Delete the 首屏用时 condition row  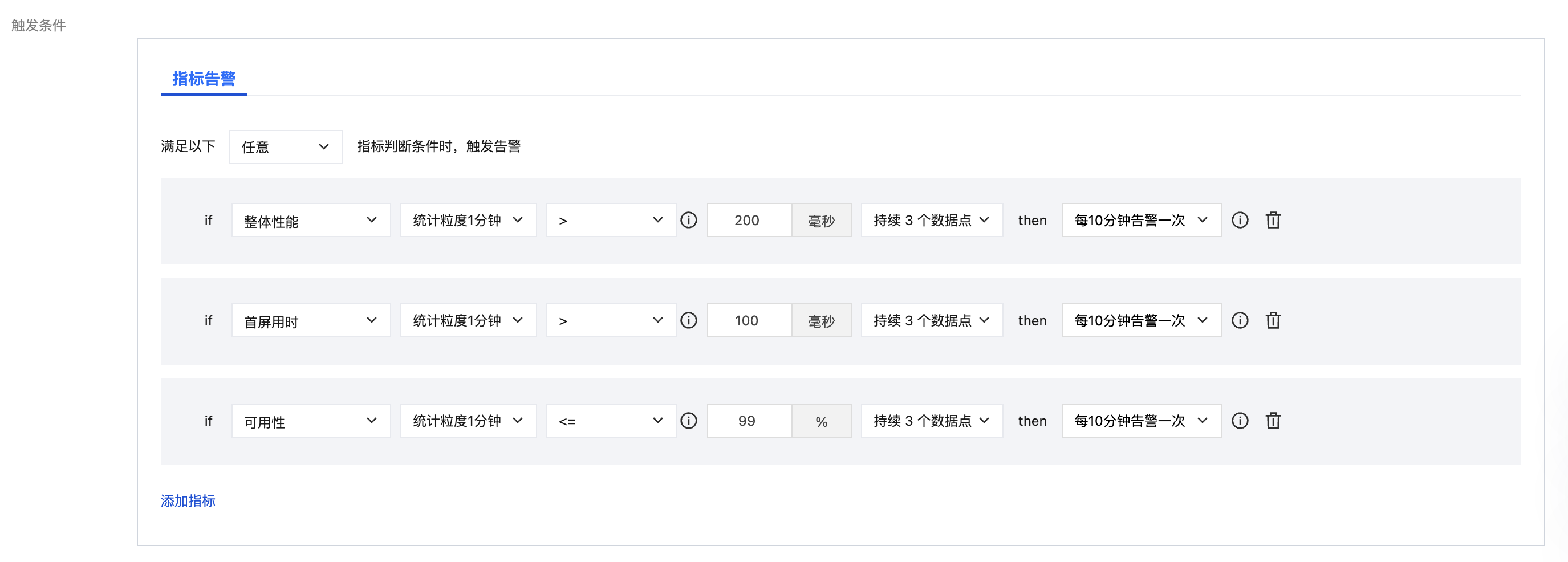[x=1273, y=320]
